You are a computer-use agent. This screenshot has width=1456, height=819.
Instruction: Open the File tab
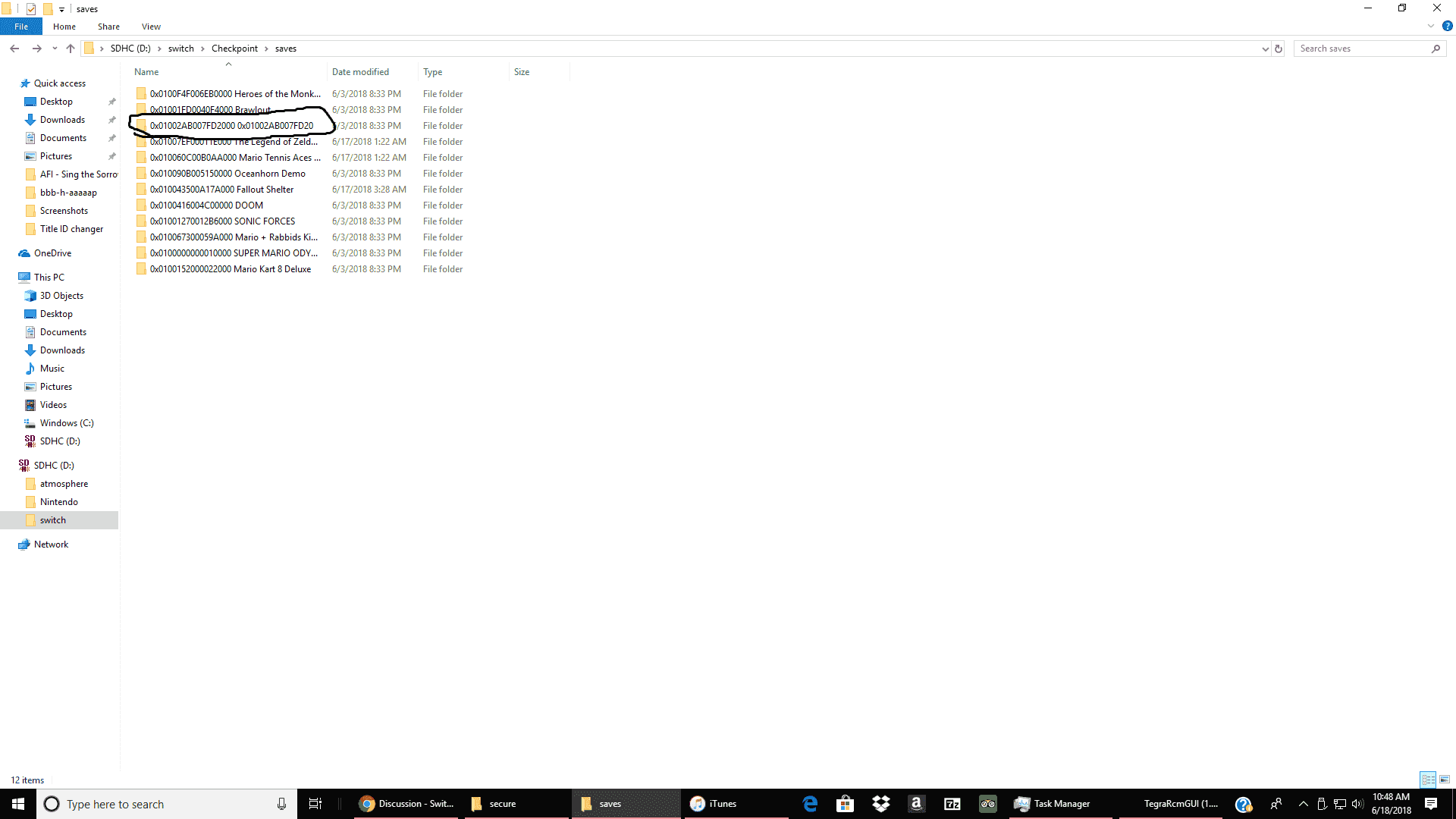coord(21,27)
